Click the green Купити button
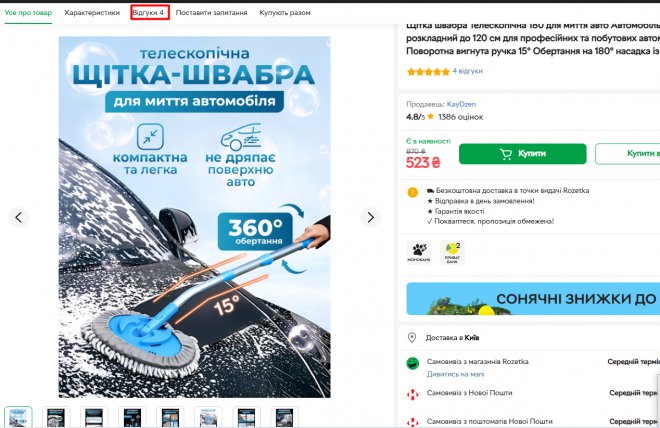 tap(522, 154)
